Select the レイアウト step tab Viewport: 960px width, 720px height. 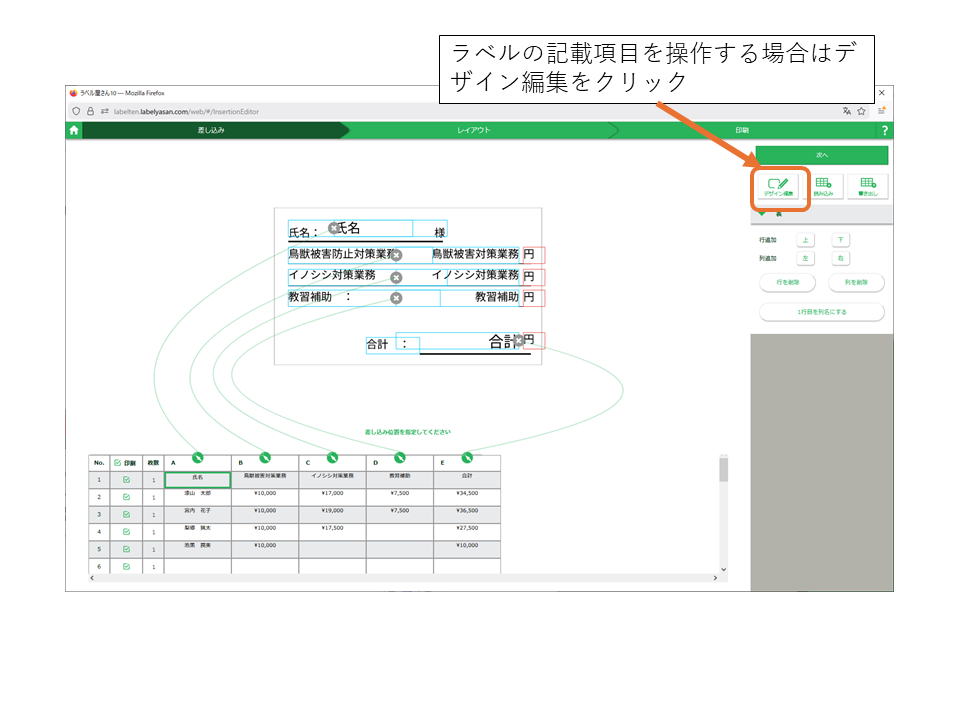474,131
